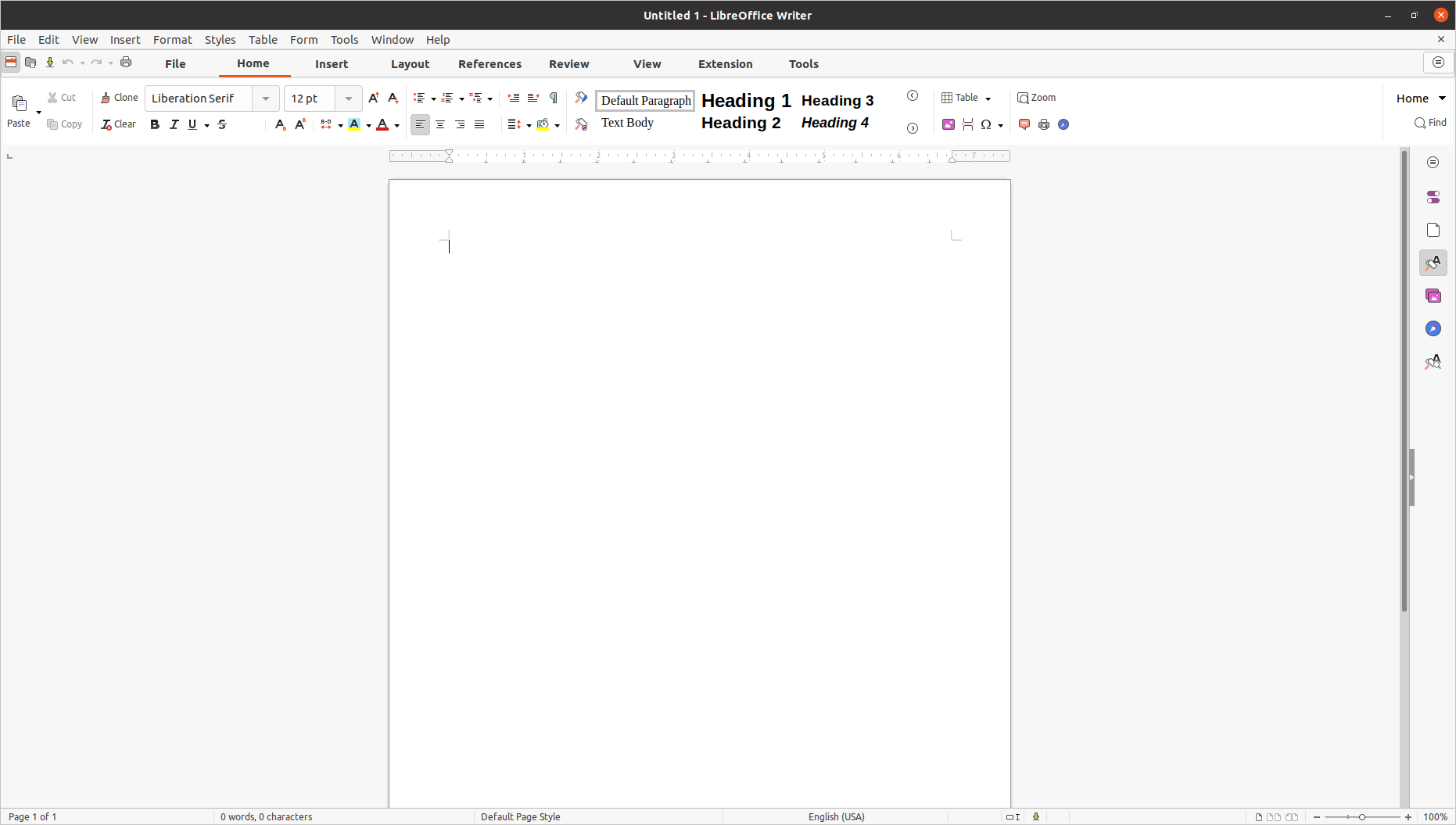Open the Format menu
This screenshot has width=1456, height=825.
click(x=172, y=40)
